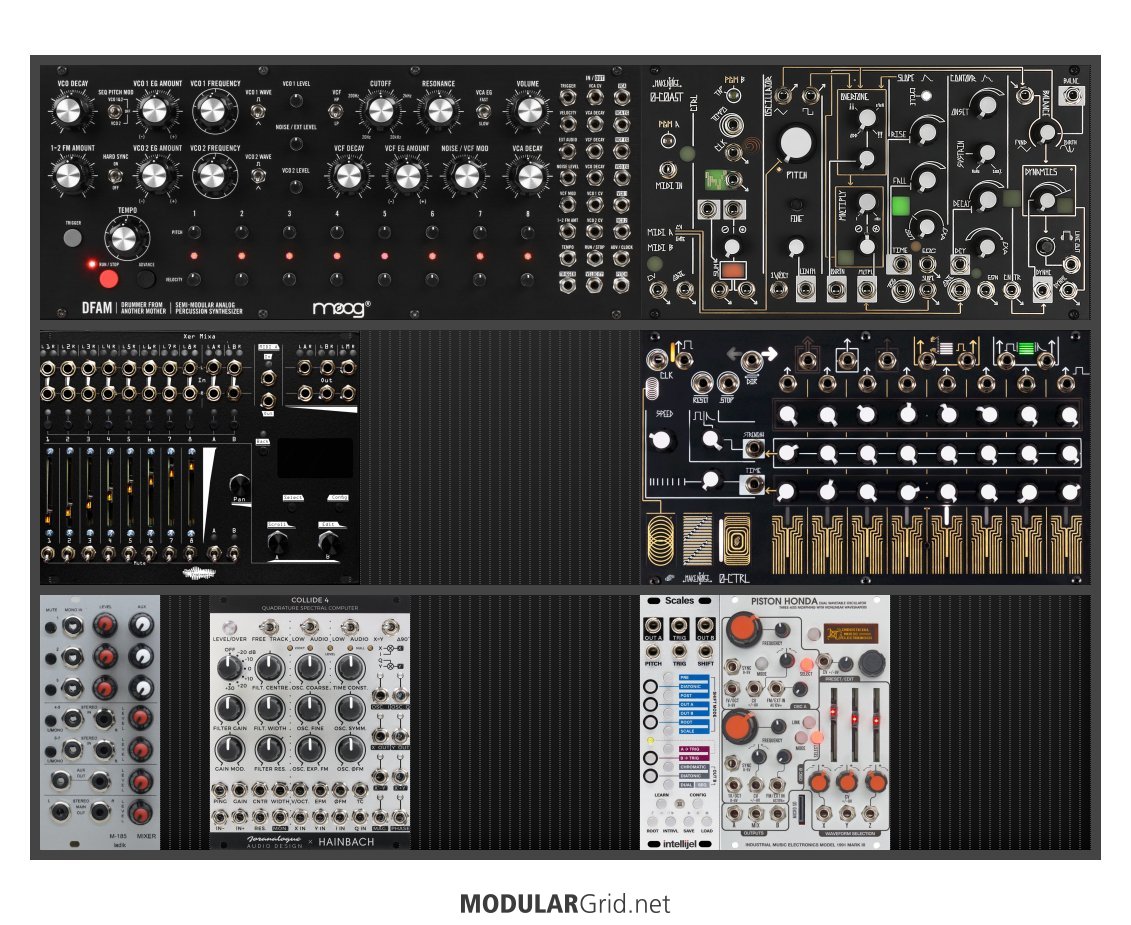Click the Edit encoder on Xer Mixa
The width and height of the screenshot is (1131, 925).
329,543
